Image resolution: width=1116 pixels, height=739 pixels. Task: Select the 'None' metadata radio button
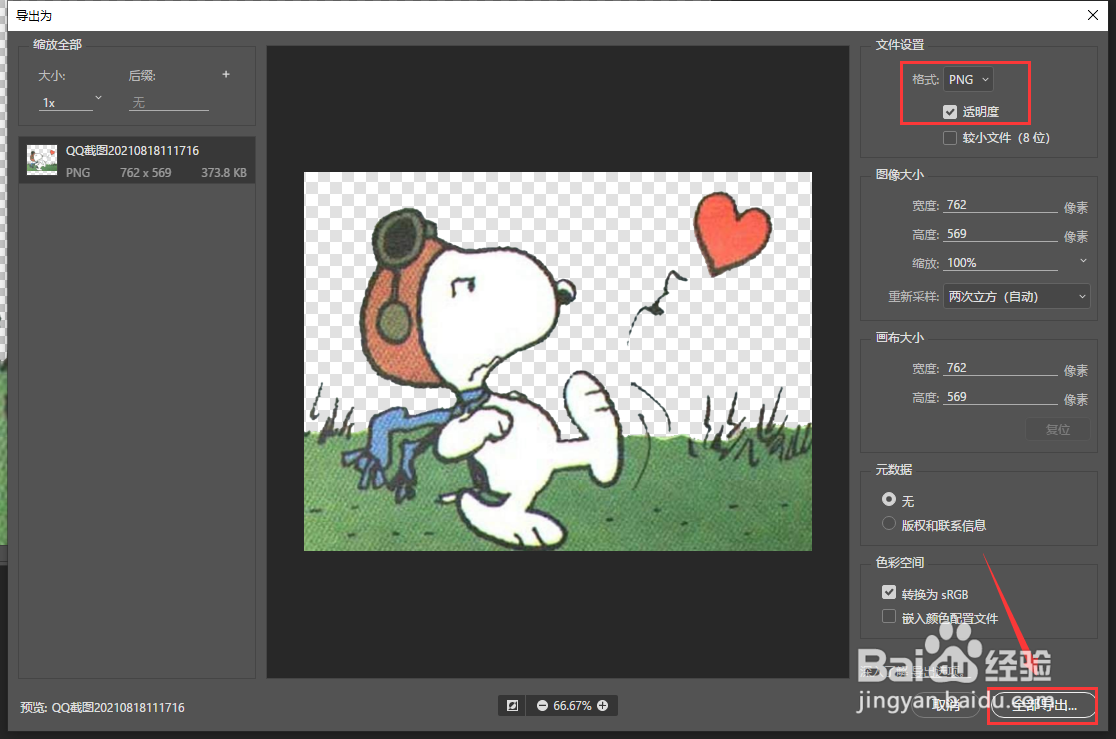888,499
